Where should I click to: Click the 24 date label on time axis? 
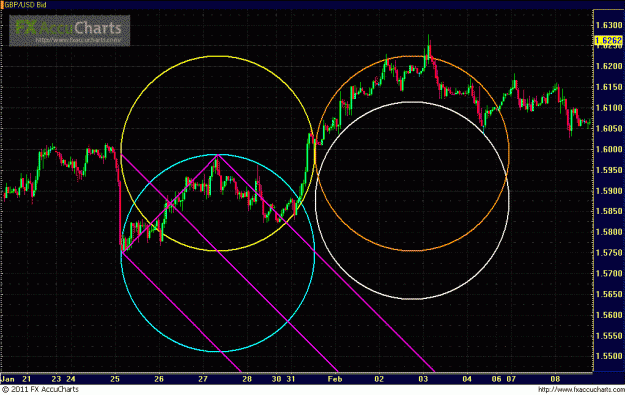(x=71, y=379)
